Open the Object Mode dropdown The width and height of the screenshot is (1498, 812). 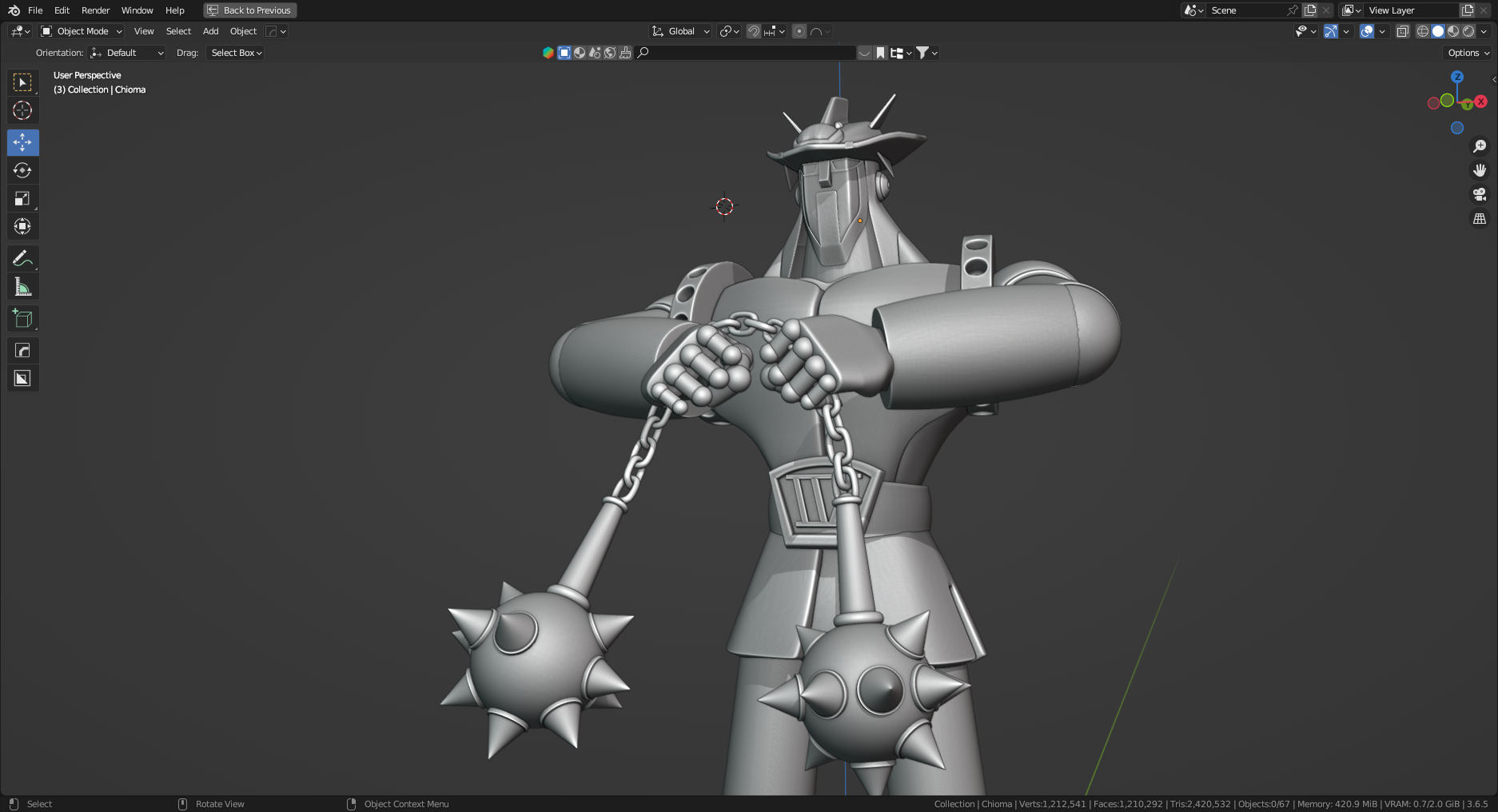pos(82,31)
